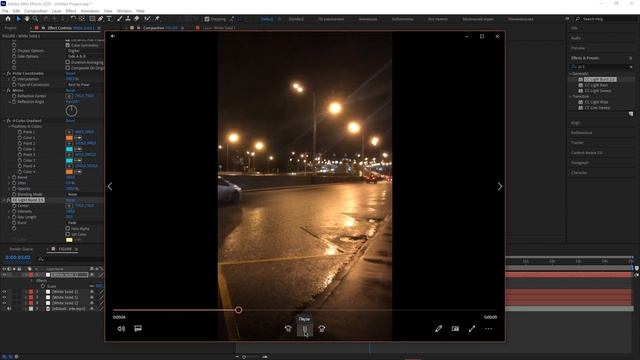
Task: Enable the Set Color checkbox
Action: point(68,234)
